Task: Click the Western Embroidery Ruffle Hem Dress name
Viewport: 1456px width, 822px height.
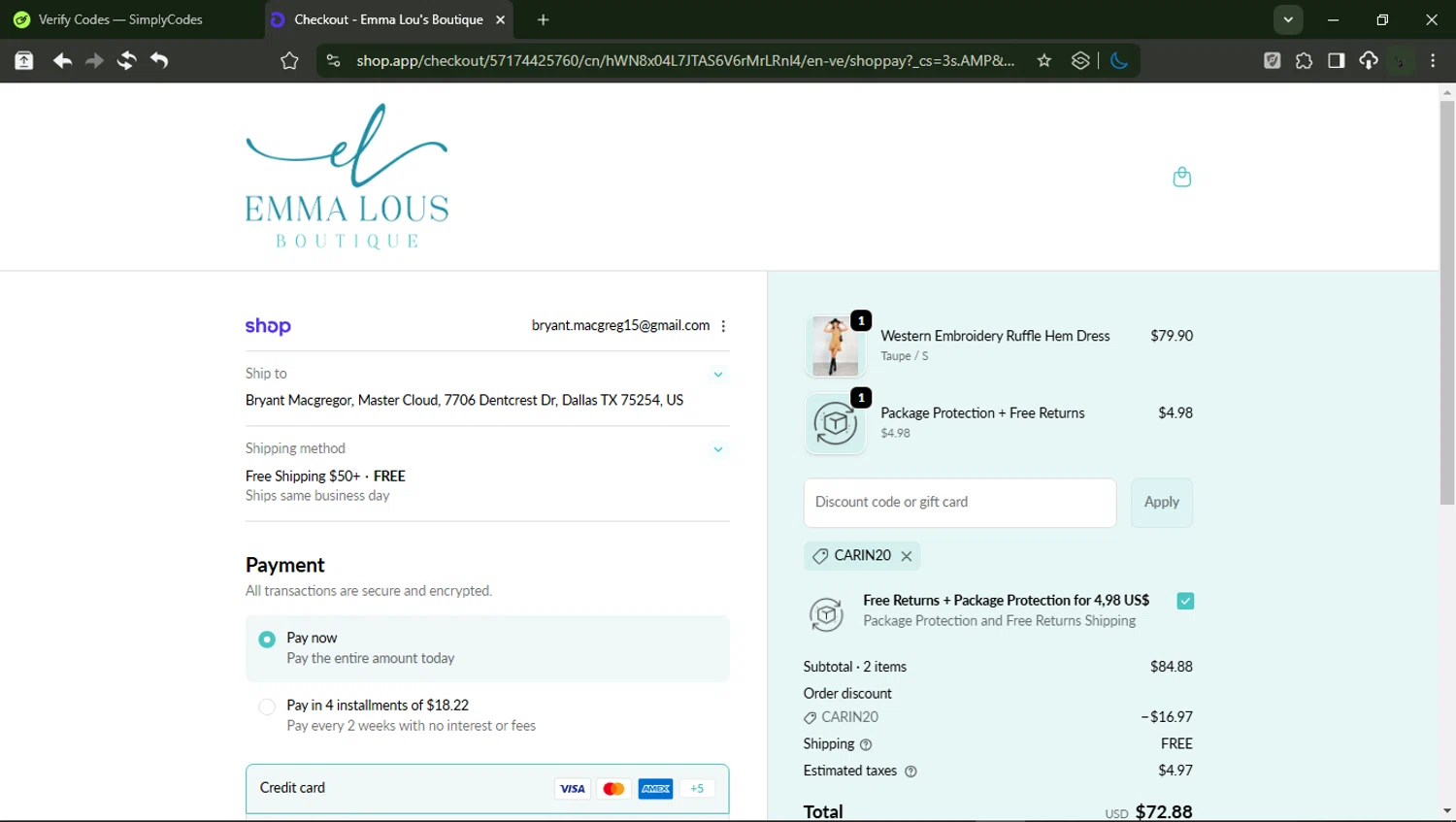Action: 995,336
